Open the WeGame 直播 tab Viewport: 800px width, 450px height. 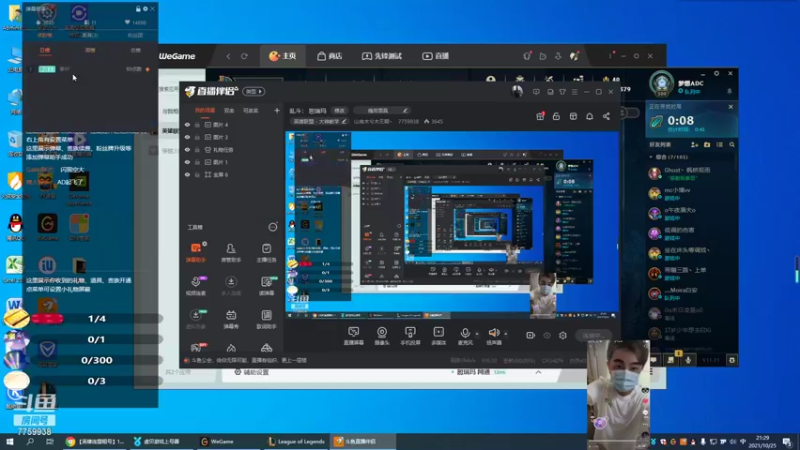(x=435, y=56)
